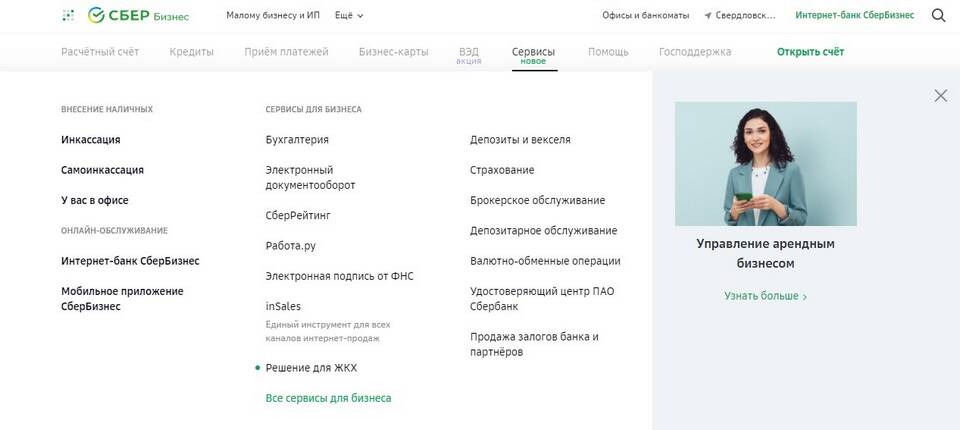Open Инкассация
The width and height of the screenshot is (960, 430).
[91, 140]
